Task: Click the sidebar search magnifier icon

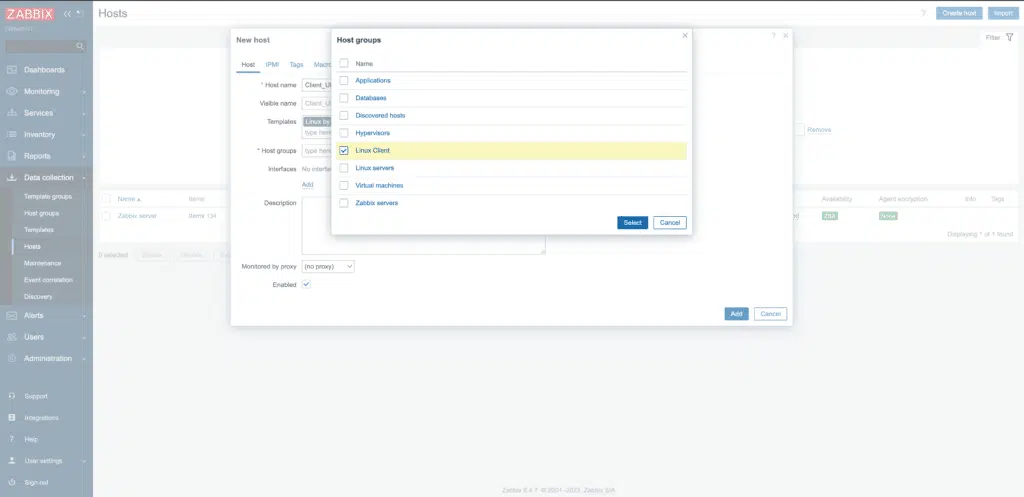Action: pyautogui.click(x=80, y=46)
